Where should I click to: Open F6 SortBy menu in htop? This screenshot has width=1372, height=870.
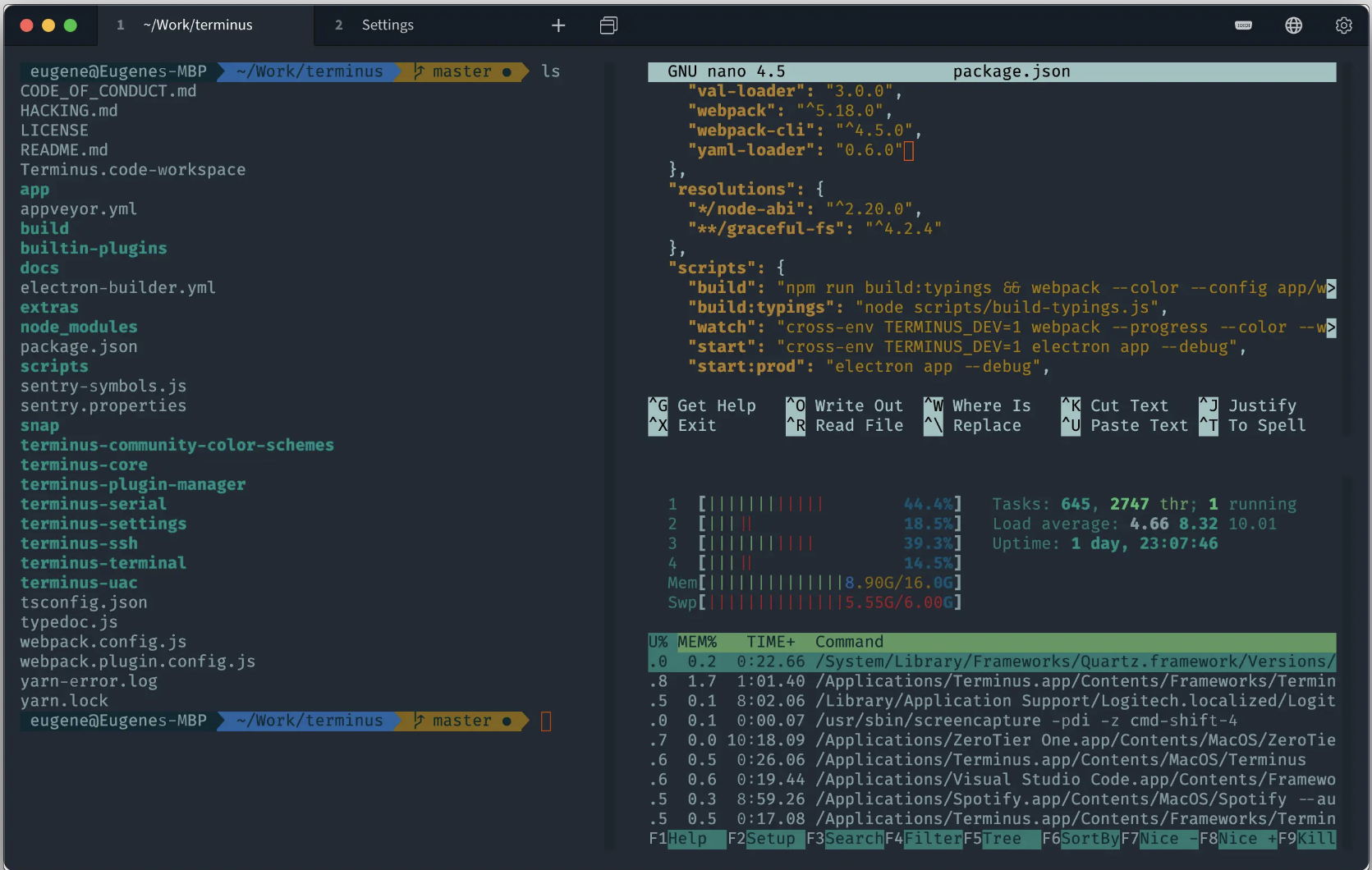(1090, 839)
